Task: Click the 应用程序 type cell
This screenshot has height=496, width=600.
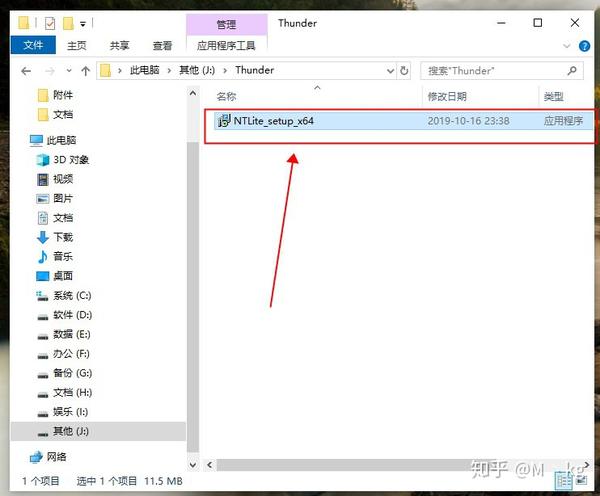Action: (563, 121)
